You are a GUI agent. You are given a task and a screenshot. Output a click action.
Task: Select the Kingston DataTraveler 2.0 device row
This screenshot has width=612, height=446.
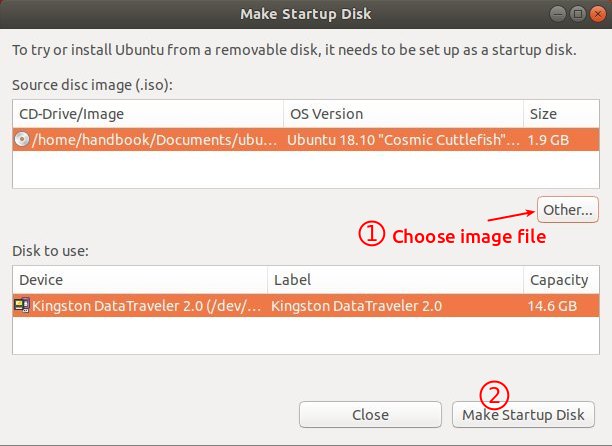tap(306, 306)
